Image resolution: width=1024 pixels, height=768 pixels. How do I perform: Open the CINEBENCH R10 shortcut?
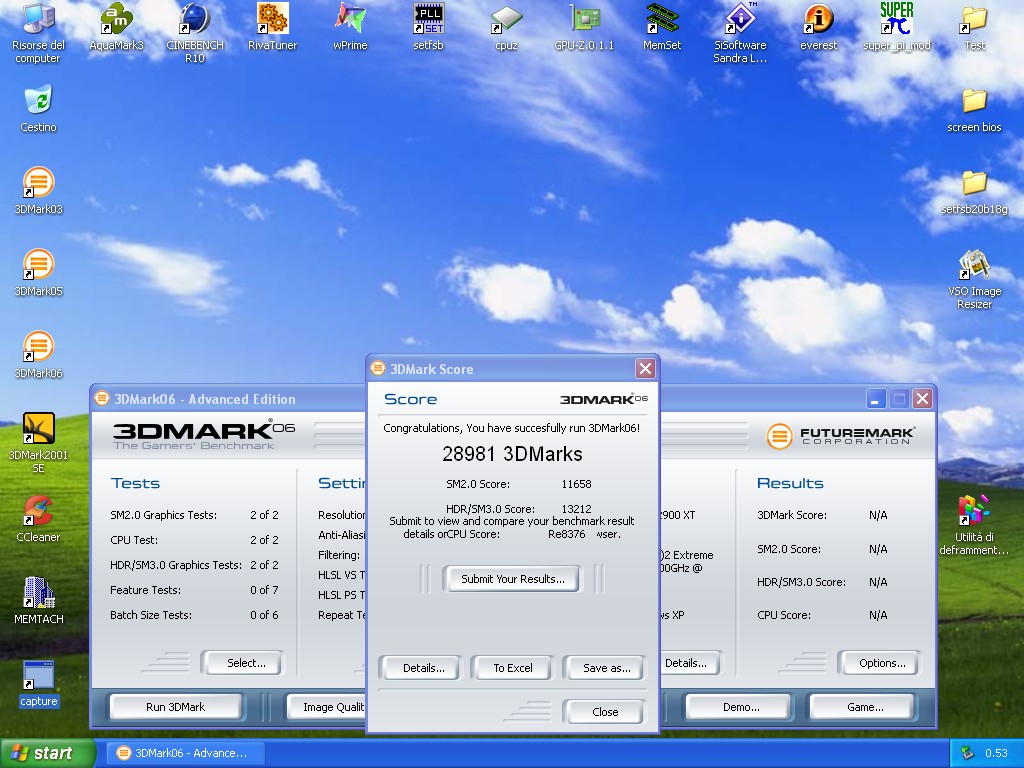[195, 32]
